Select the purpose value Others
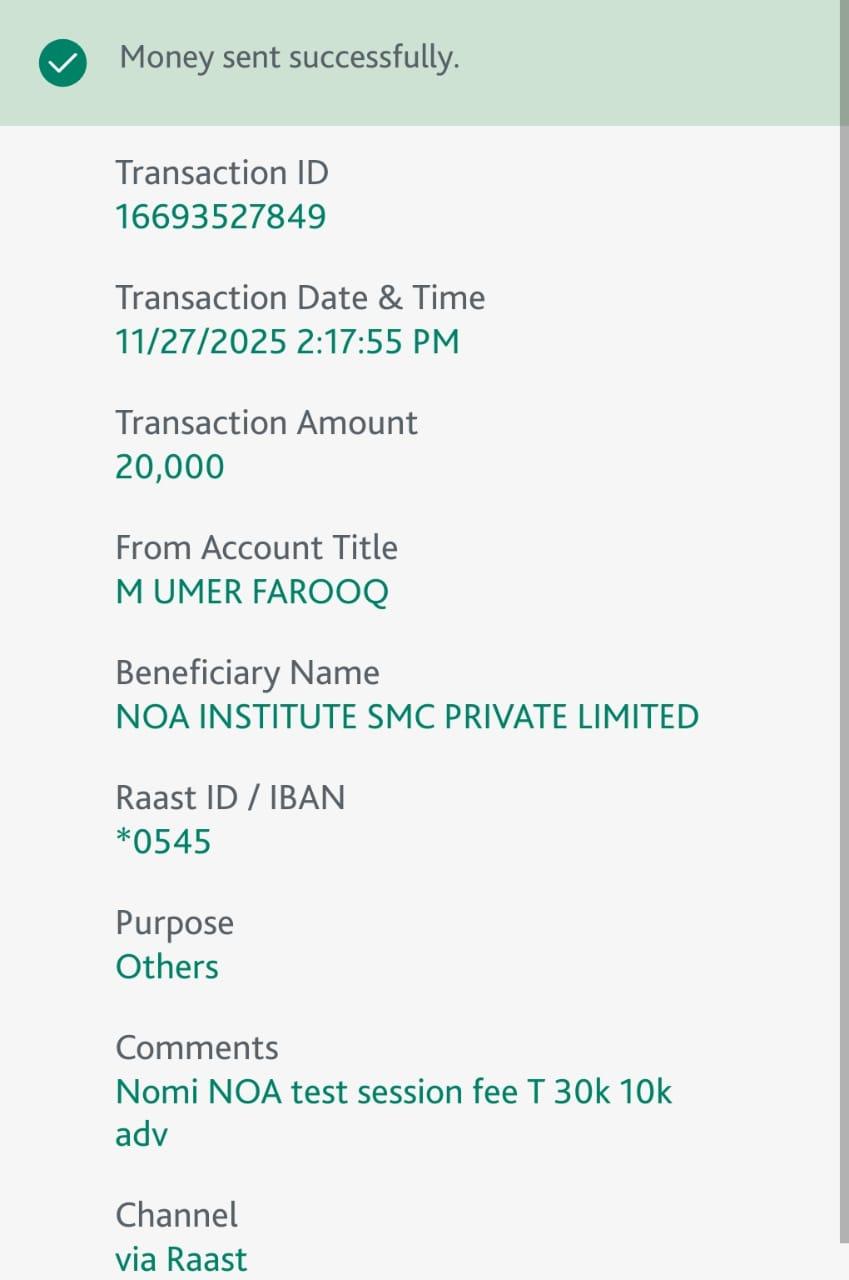The height and width of the screenshot is (1280, 849). tap(167, 967)
